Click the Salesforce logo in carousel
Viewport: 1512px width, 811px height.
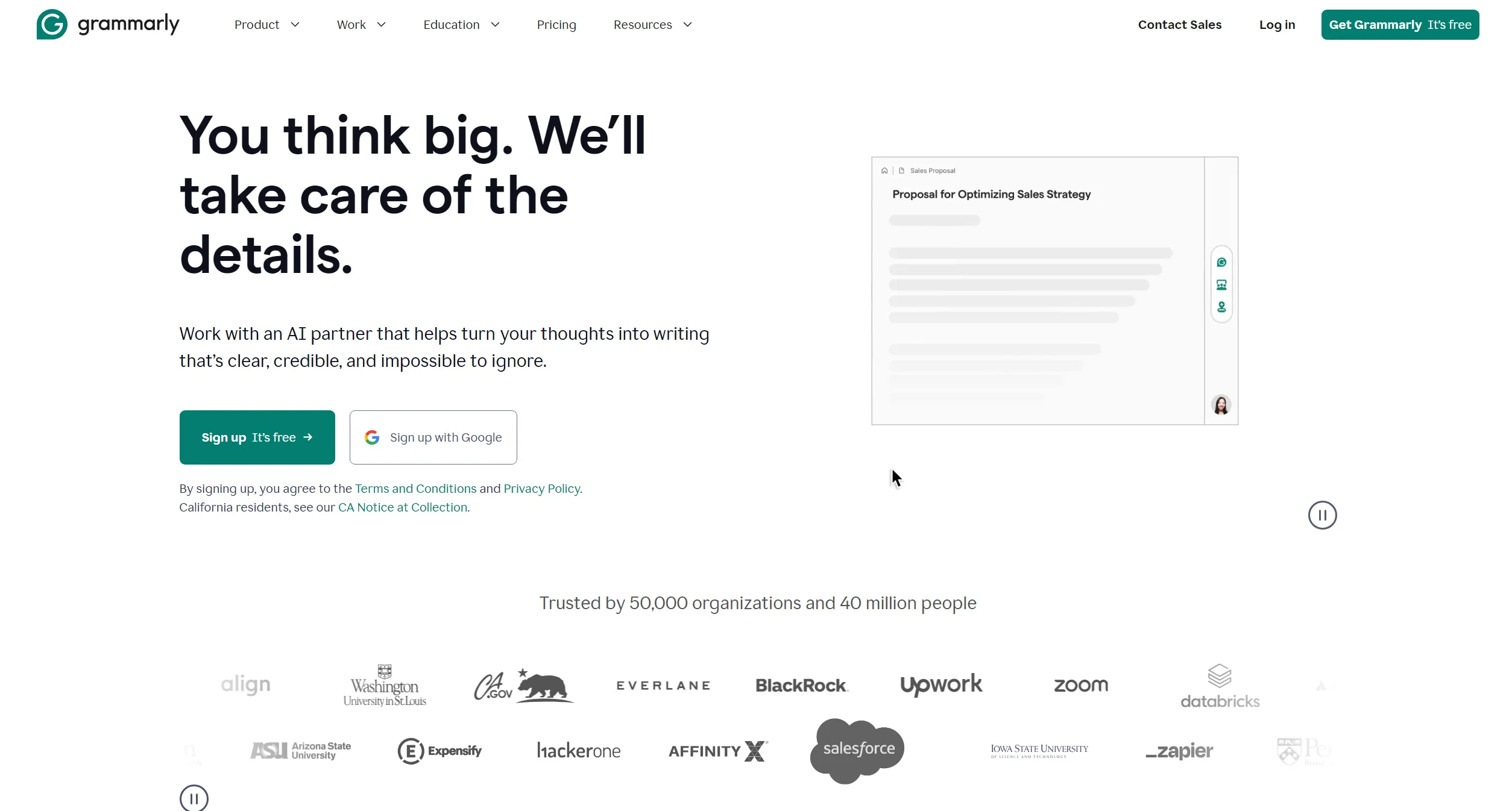coord(858,749)
